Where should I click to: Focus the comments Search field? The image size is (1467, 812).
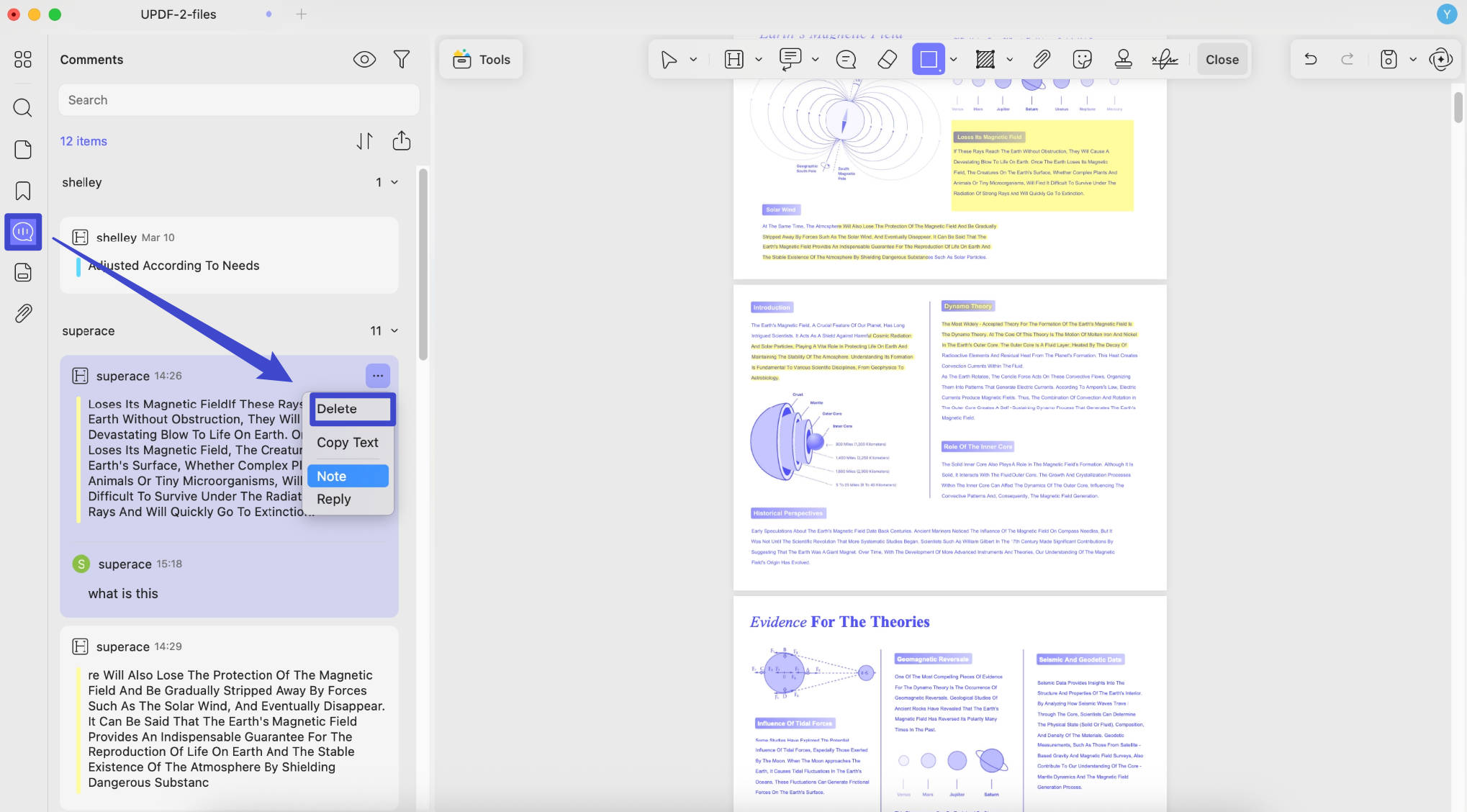(238, 100)
